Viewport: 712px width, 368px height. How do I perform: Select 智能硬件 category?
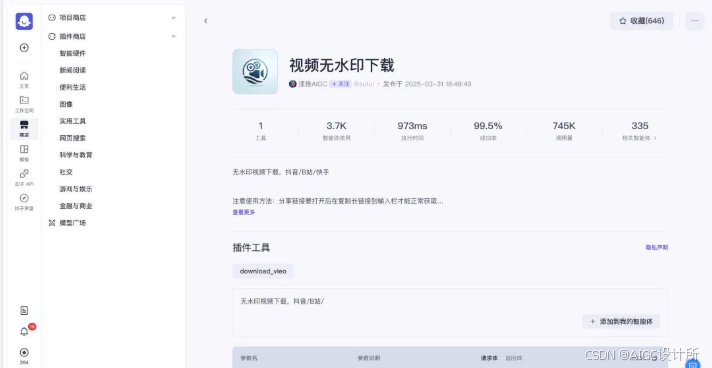(73, 53)
